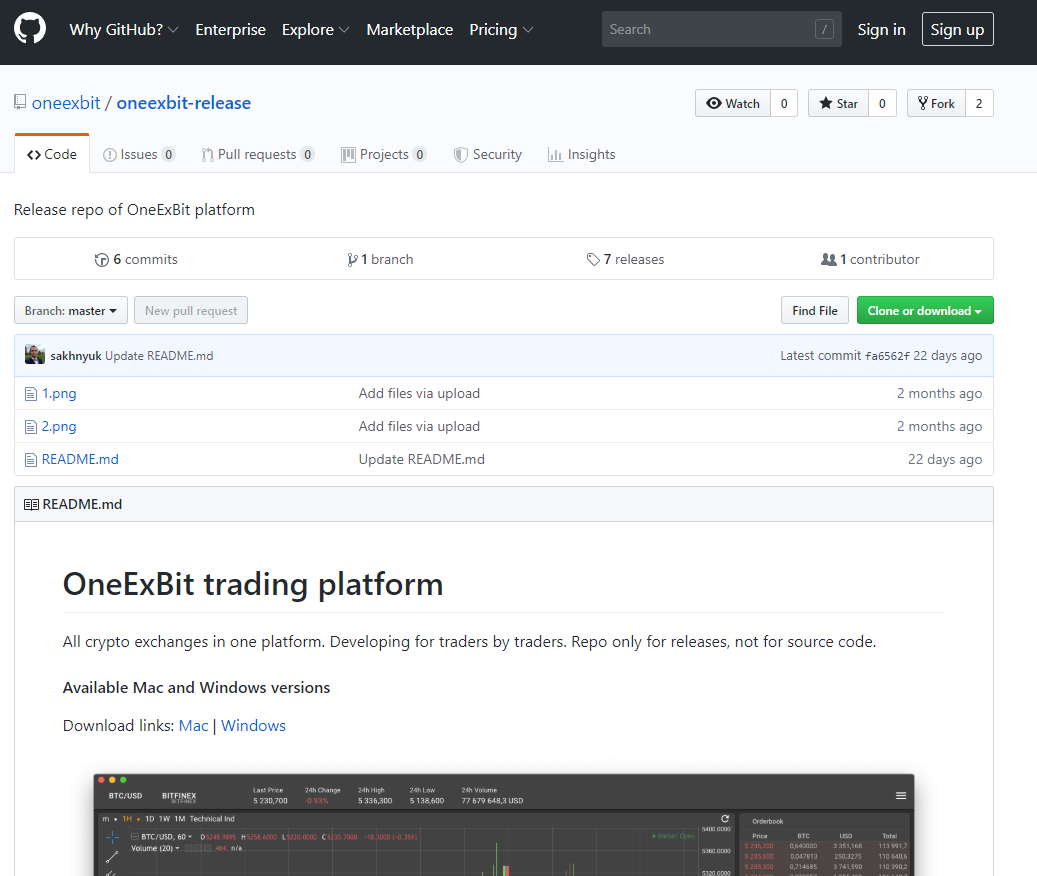1037x876 pixels.
Task: Click the book icon in README.md header
Action: [x=31, y=504]
